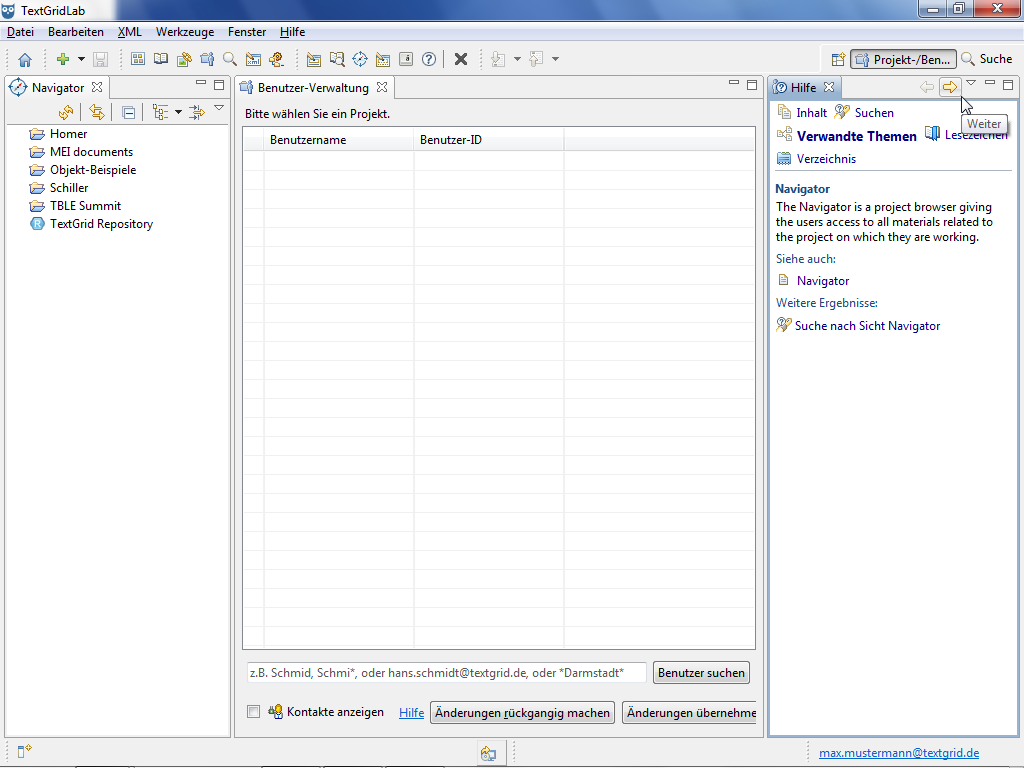Image resolution: width=1024 pixels, height=768 pixels.
Task: Open the Navigator view menu triangle
Action: [219, 108]
